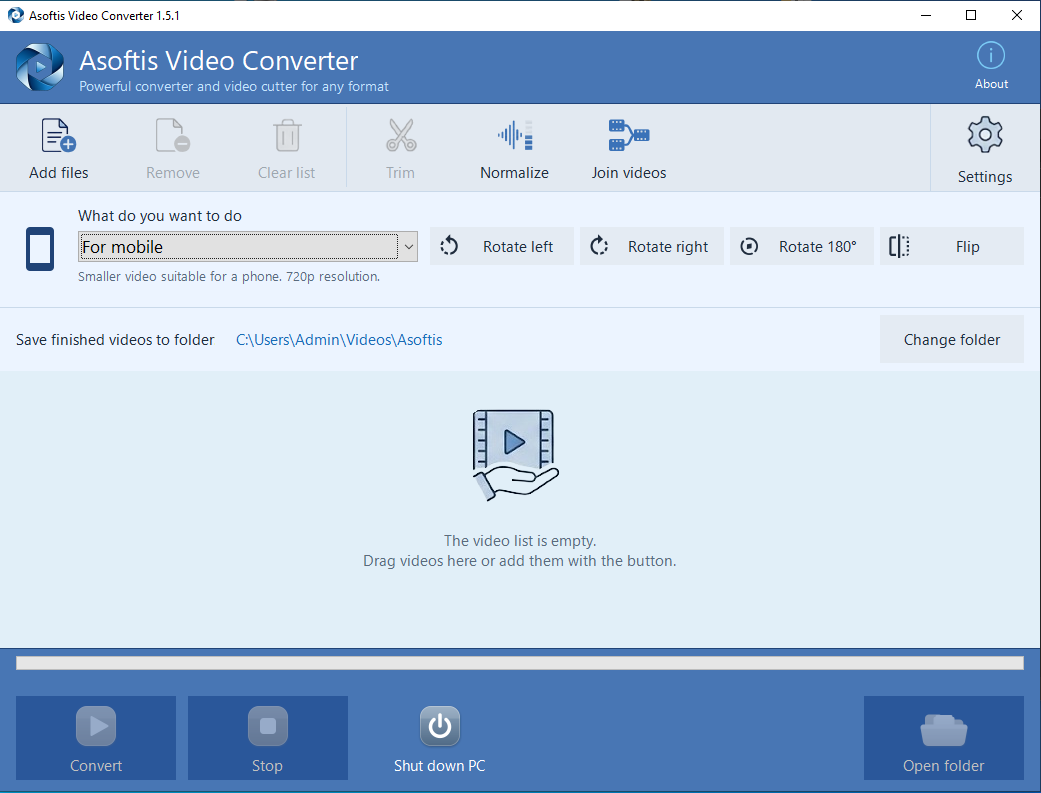
Task: Click the Add files icon
Action: click(58, 135)
